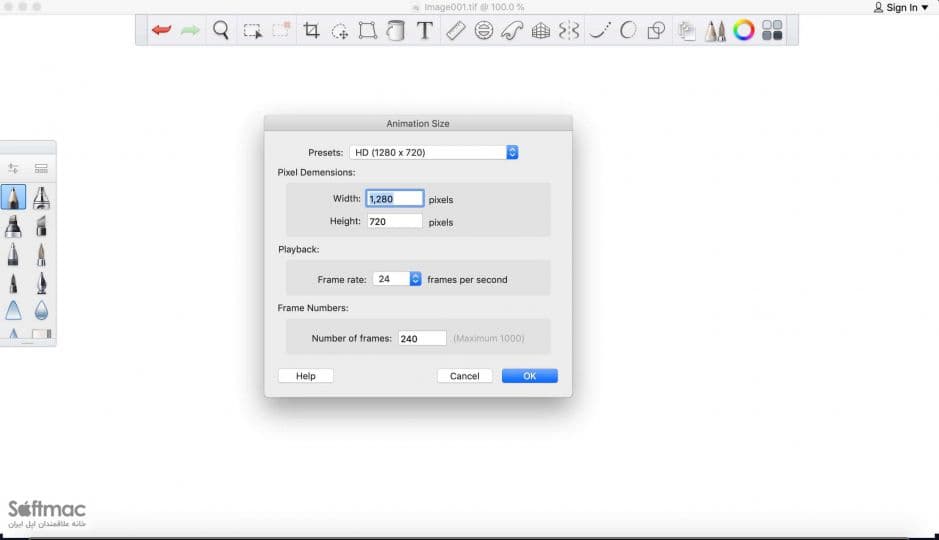
Task: Click the Height input field
Action: click(395, 222)
